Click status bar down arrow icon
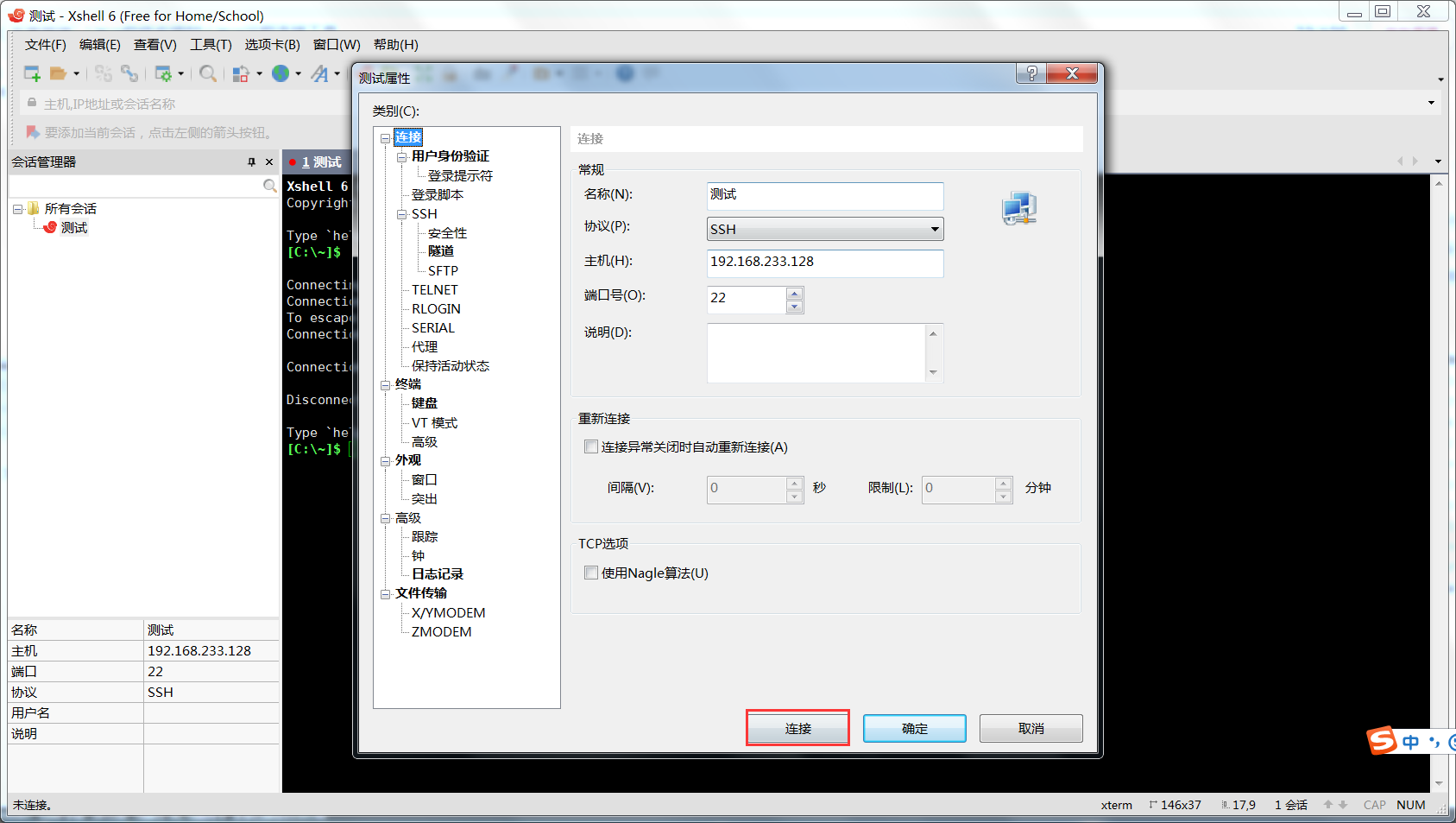1456x823 pixels. pos(1343,804)
